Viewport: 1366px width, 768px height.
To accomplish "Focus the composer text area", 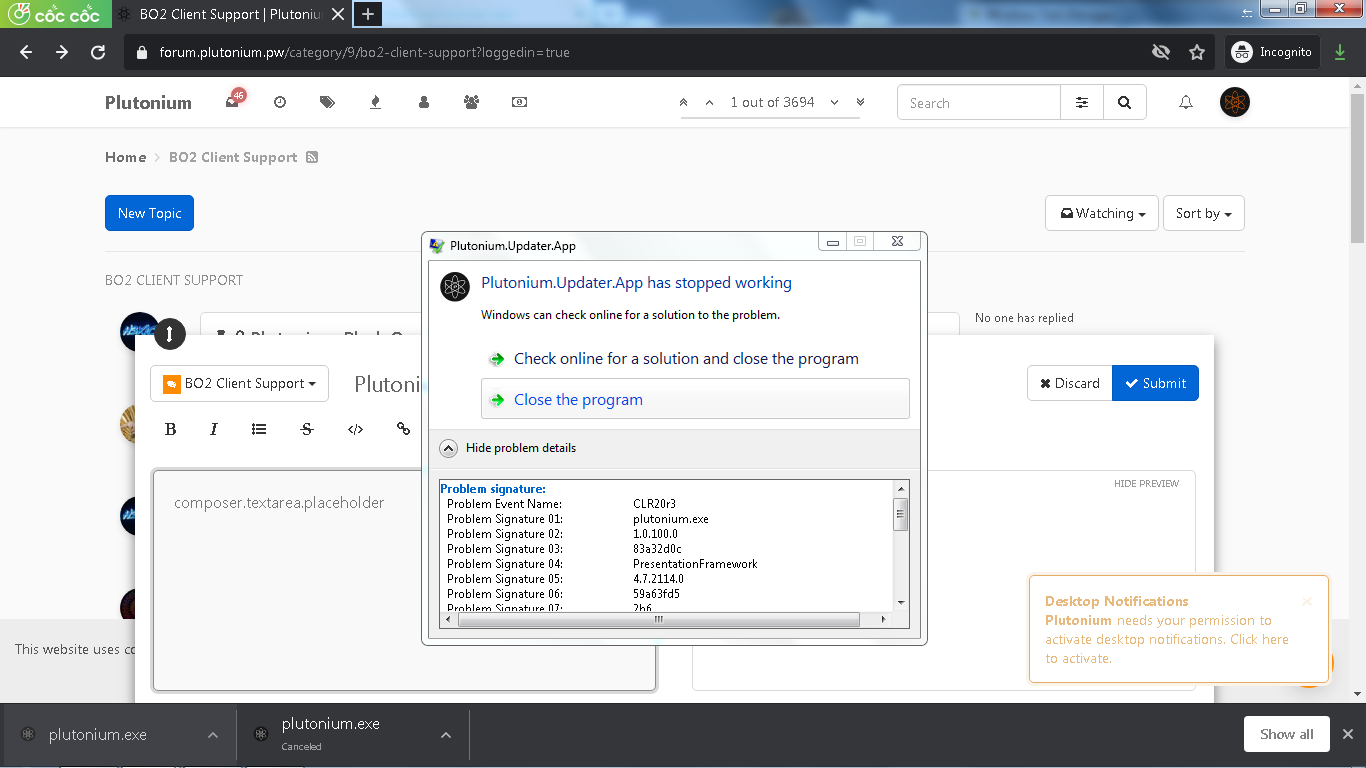I will coord(404,580).
